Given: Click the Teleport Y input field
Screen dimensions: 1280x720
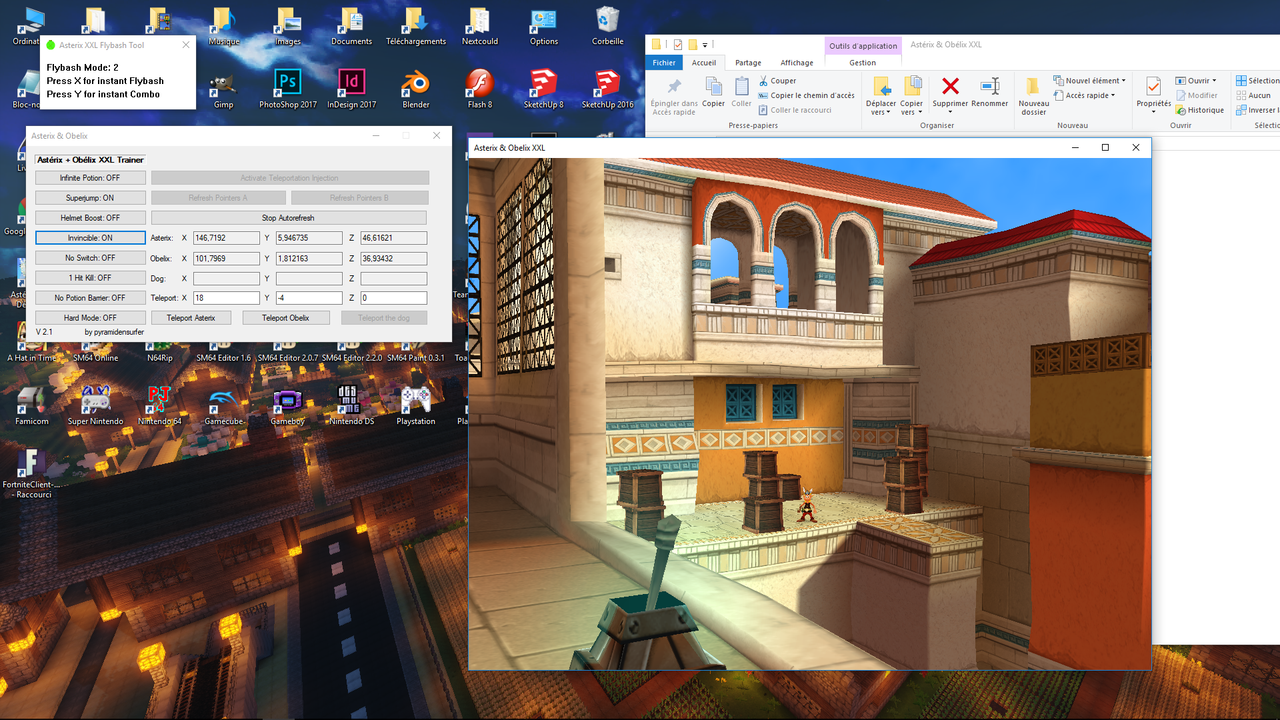Looking at the screenshot, I should (x=309, y=298).
